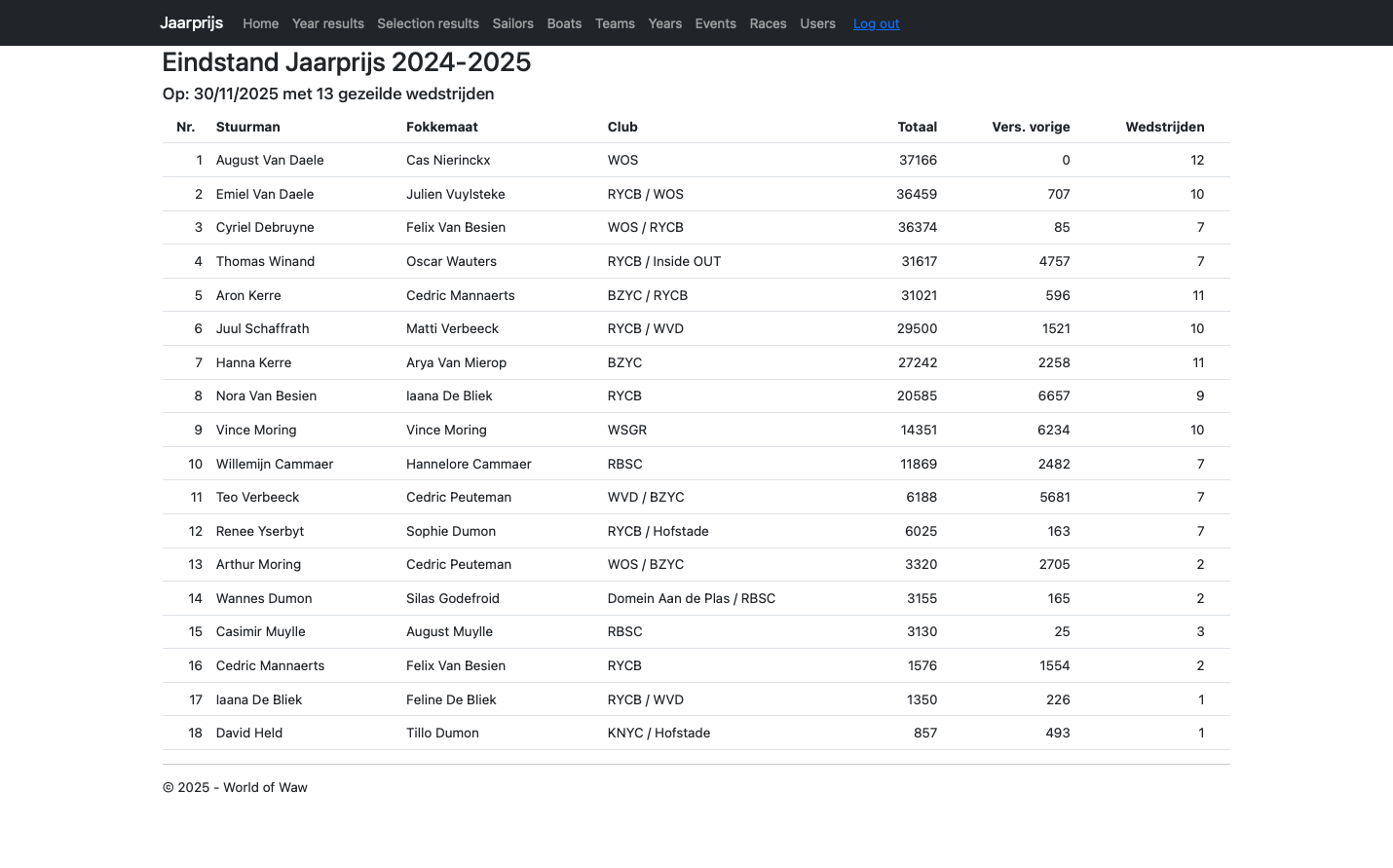Select Teams in the navigation bar
Viewport: 1393px width, 868px height.
[x=615, y=23]
